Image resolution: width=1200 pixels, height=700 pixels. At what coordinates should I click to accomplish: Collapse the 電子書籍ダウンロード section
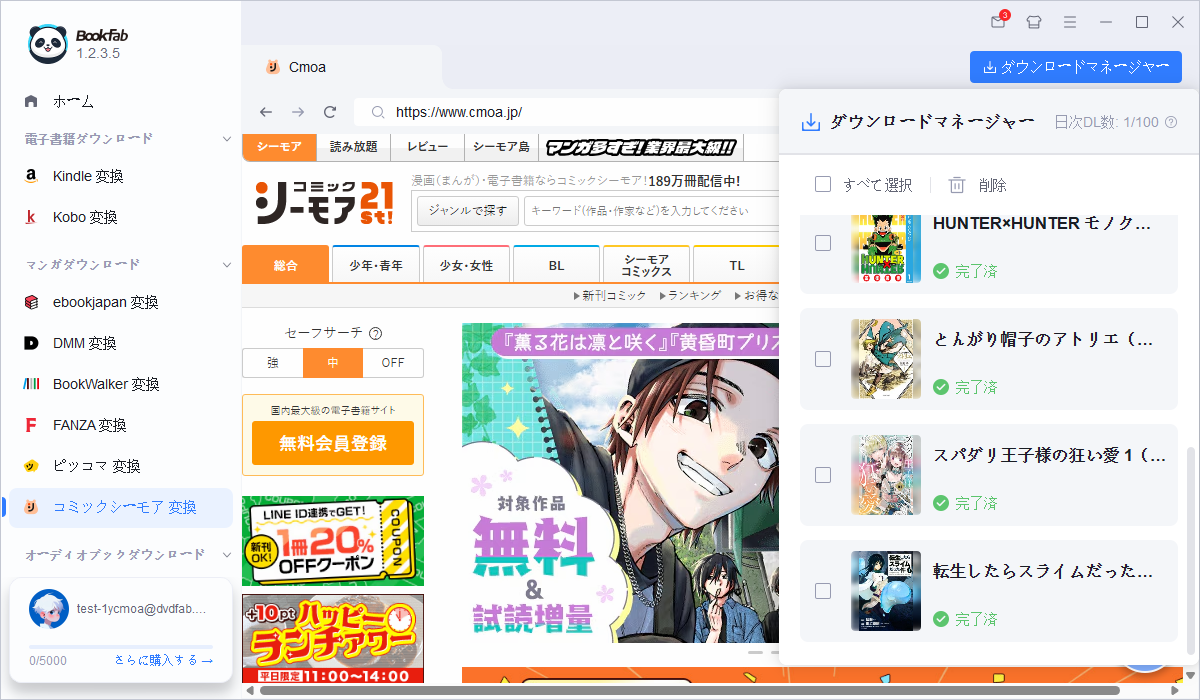[227, 138]
